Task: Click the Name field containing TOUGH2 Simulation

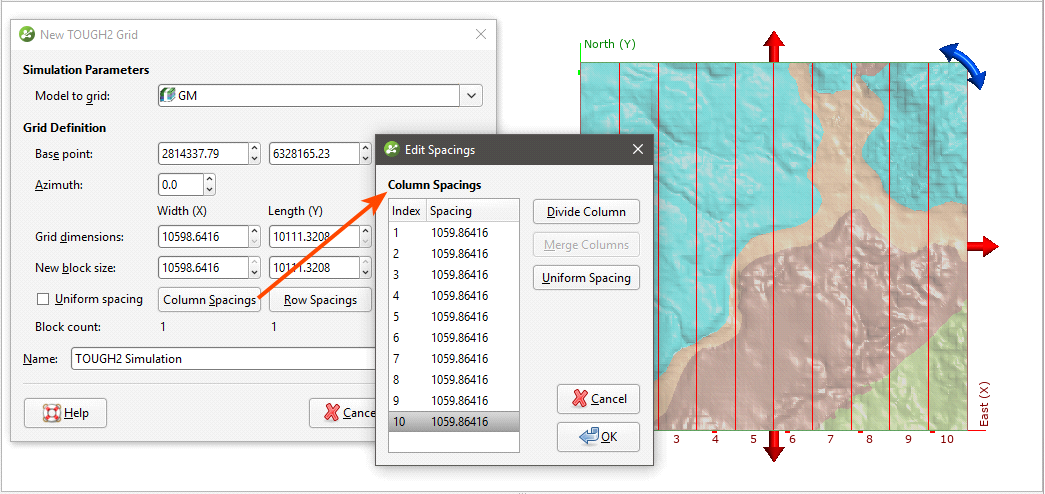Action: pos(220,359)
